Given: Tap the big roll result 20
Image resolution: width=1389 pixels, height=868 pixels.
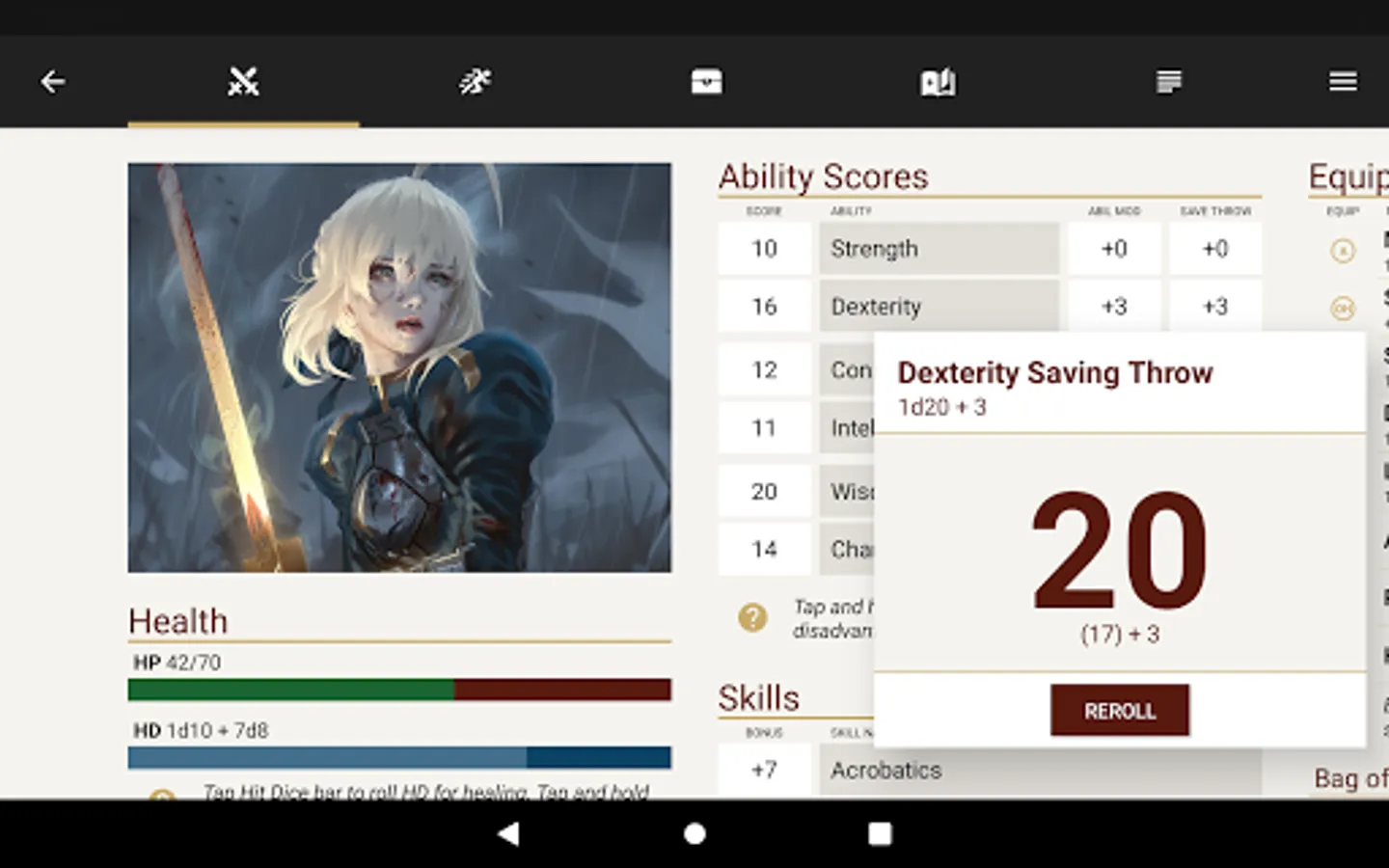Looking at the screenshot, I should [1120, 551].
